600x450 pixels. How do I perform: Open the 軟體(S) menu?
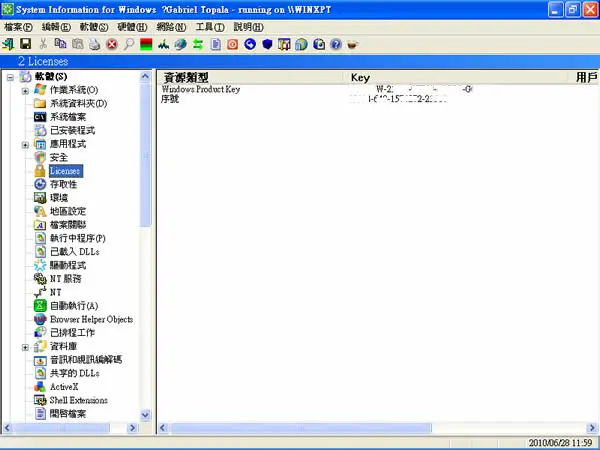pyautogui.click(x=94, y=27)
